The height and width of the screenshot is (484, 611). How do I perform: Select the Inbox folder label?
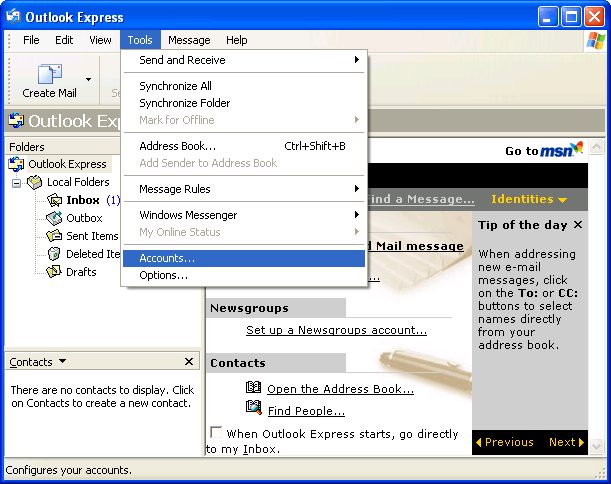click(83, 200)
